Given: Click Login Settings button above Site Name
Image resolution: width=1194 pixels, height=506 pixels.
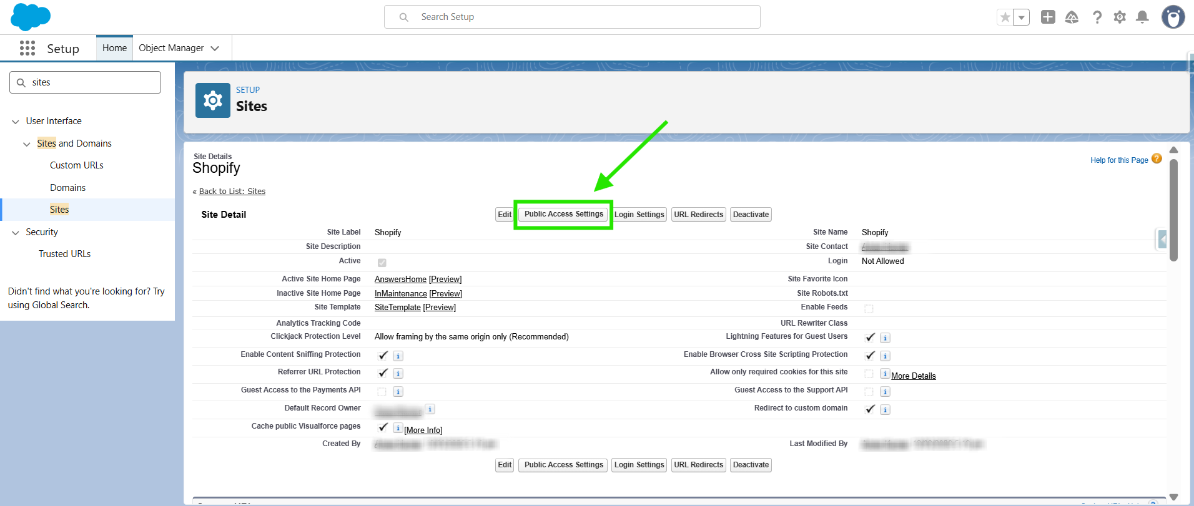Looking at the screenshot, I should [x=640, y=214].
